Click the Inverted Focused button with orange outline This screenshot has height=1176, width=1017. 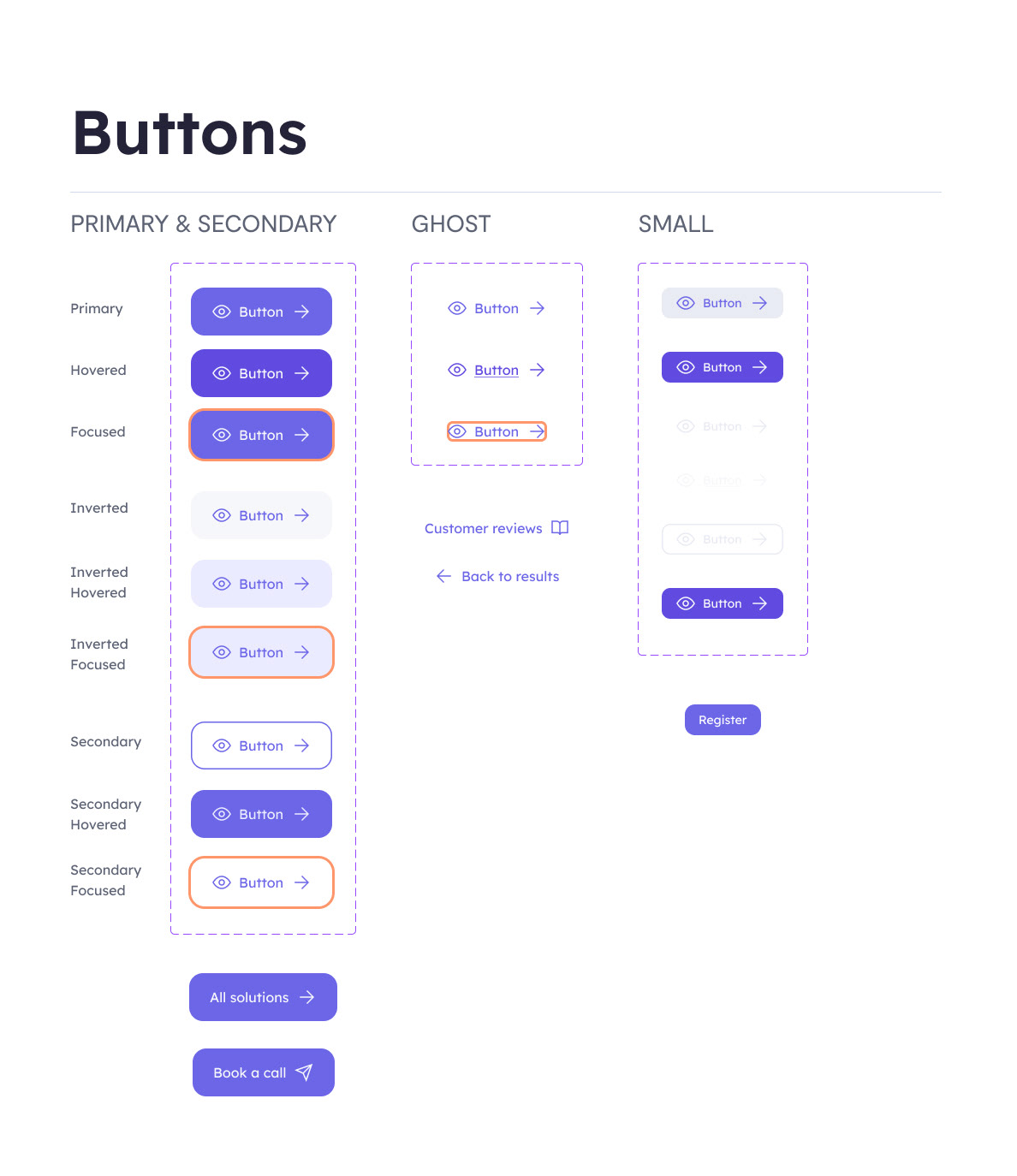[261, 652]
